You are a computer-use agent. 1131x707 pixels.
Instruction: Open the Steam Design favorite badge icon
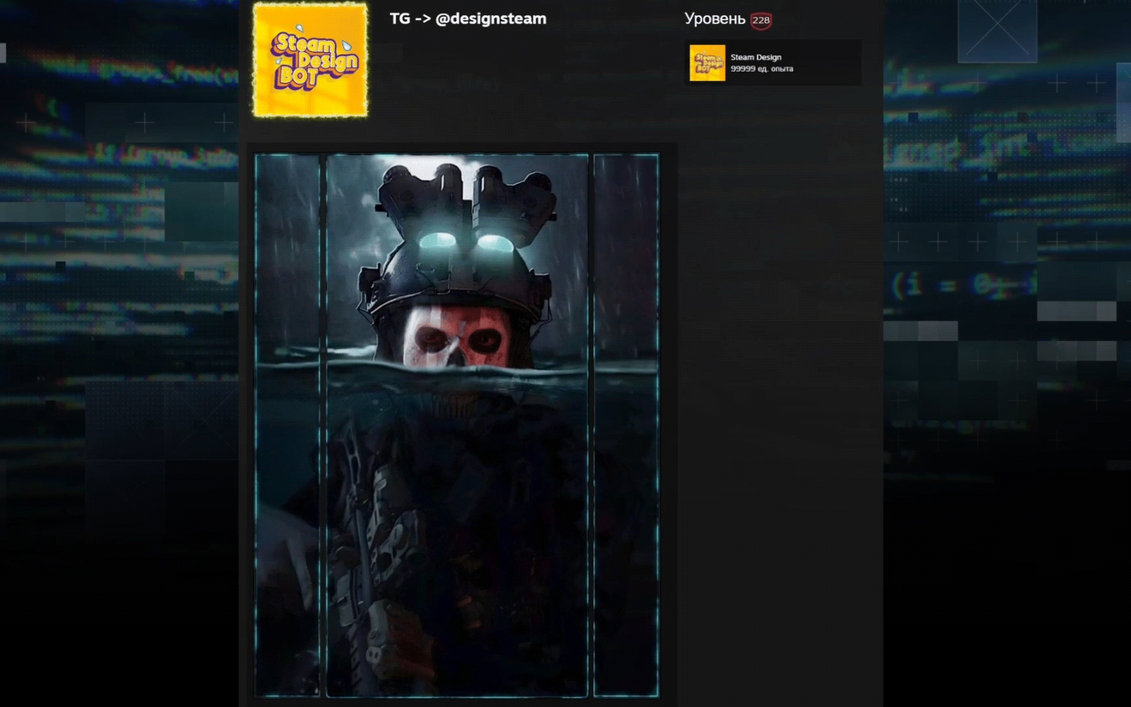(707, 63)
